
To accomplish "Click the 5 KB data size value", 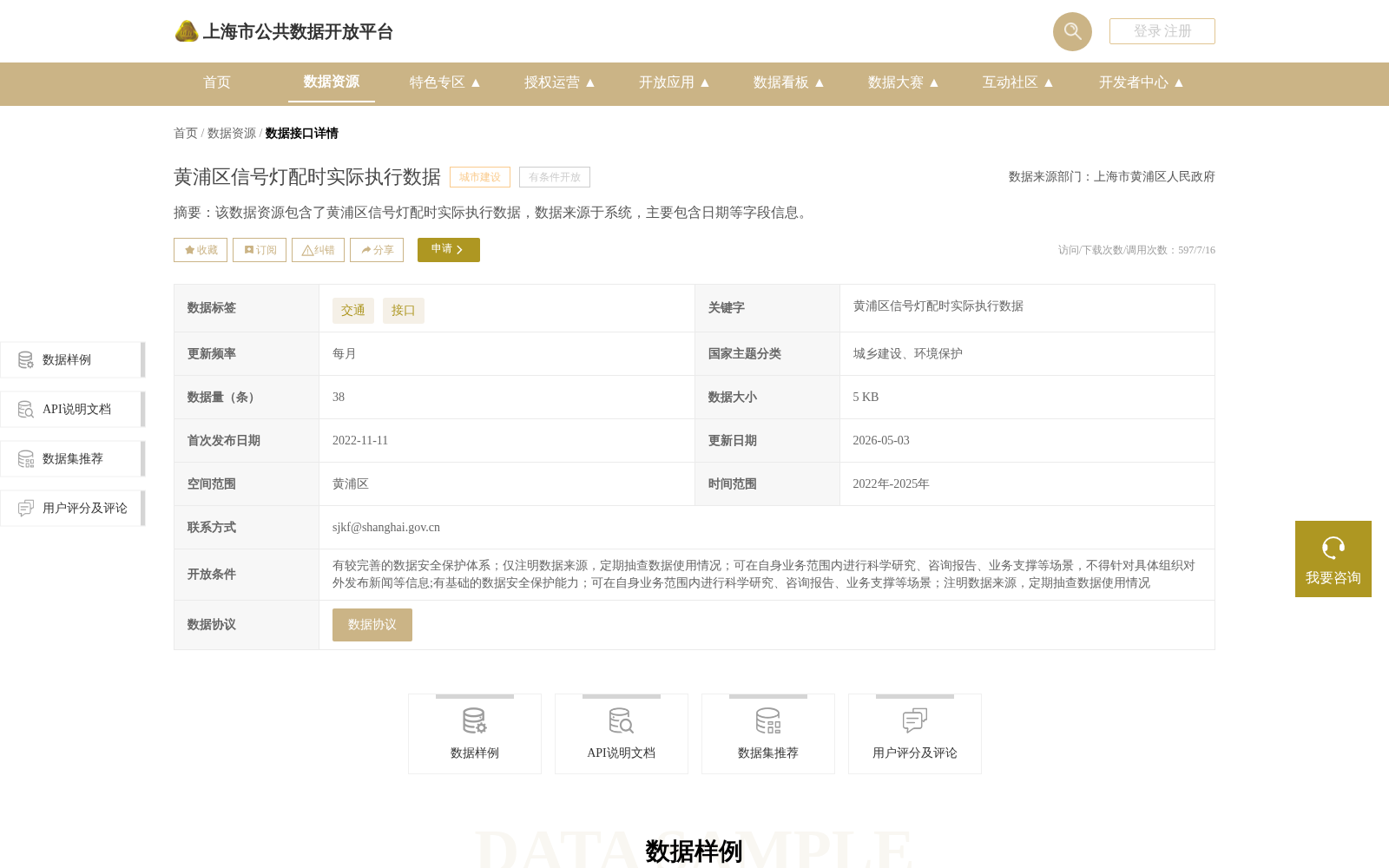I will [x=866, y=397].
